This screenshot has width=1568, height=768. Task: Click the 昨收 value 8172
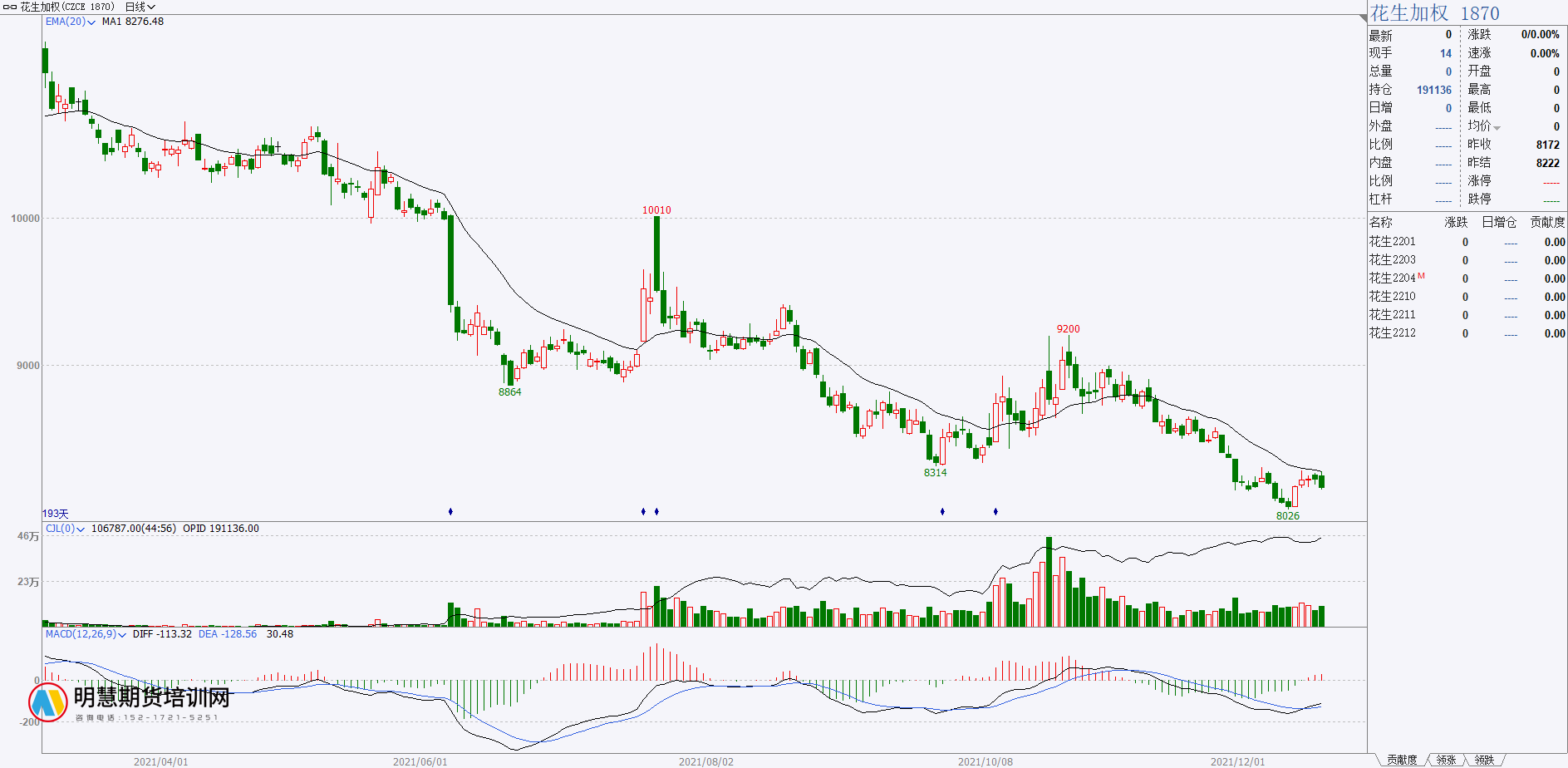coord(1548,145)
